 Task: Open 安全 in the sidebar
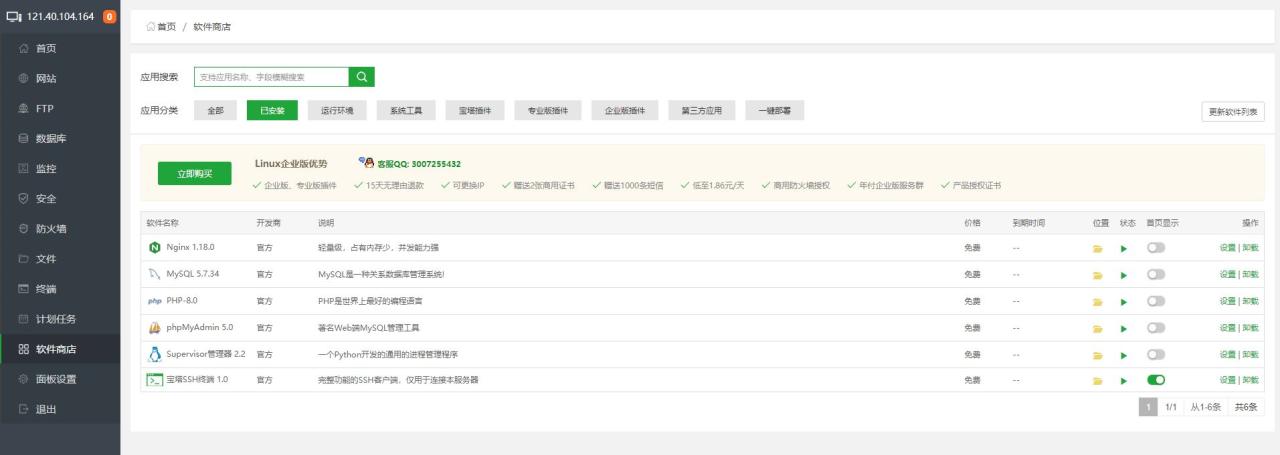(x=60, y=198)
